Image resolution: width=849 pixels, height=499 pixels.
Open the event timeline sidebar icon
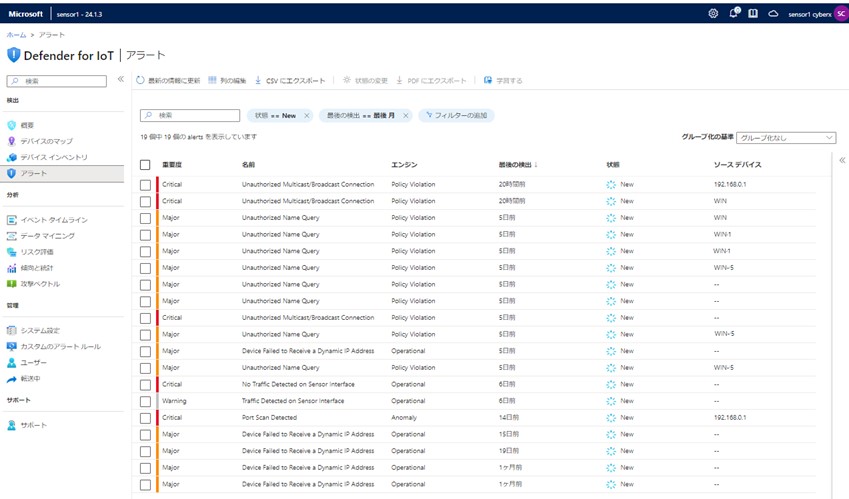[11, 220]
